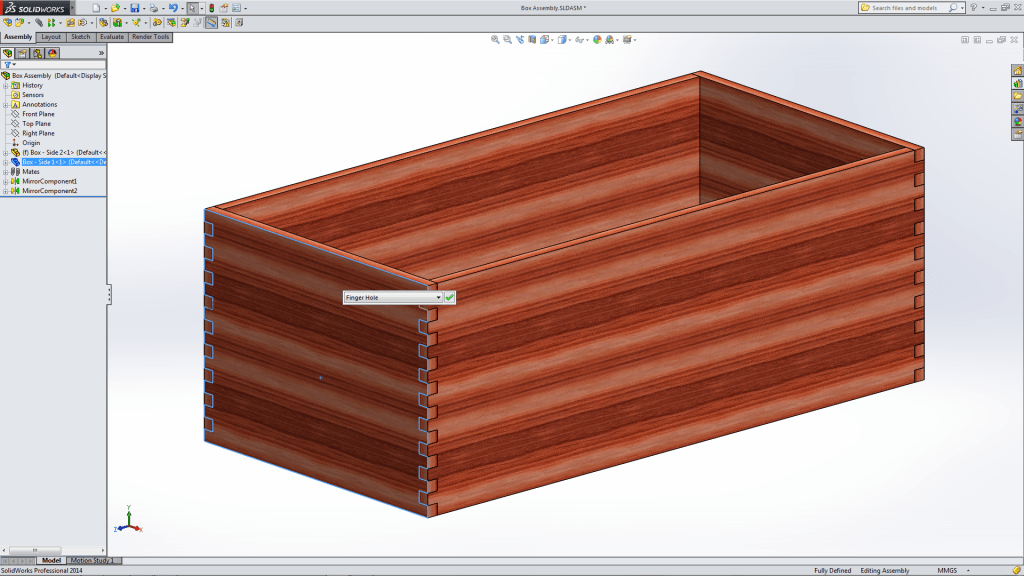Expand the Box - Side 2<1> component

coord(5,153)
